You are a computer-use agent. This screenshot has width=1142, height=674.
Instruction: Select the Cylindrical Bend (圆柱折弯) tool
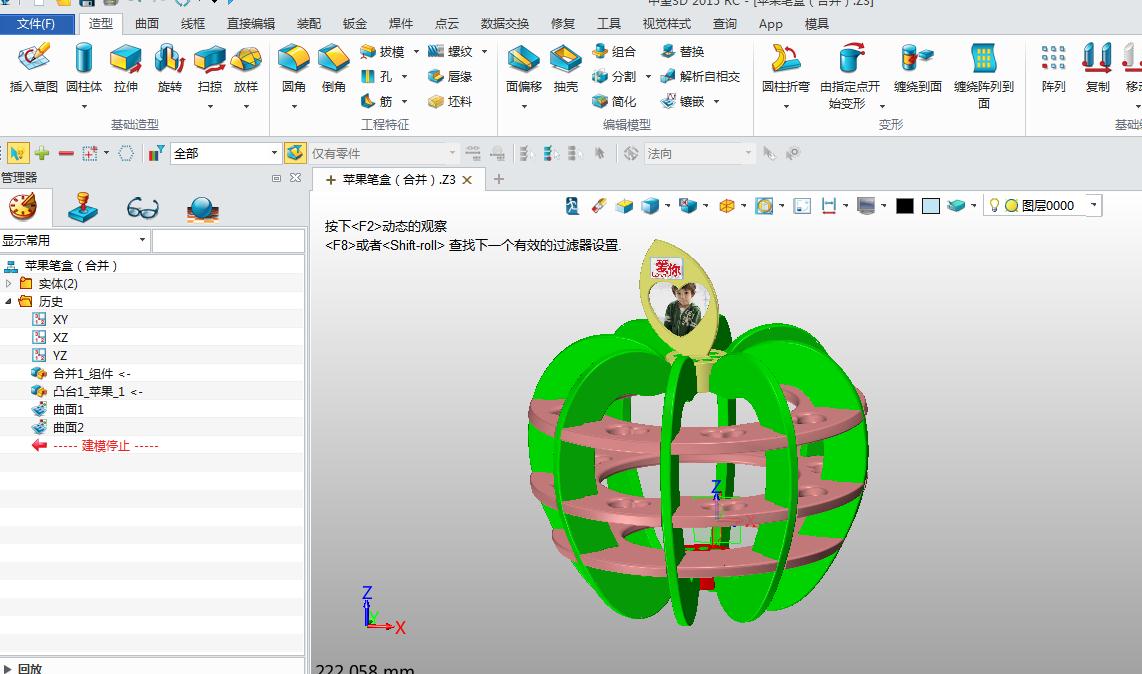point(785,68)
